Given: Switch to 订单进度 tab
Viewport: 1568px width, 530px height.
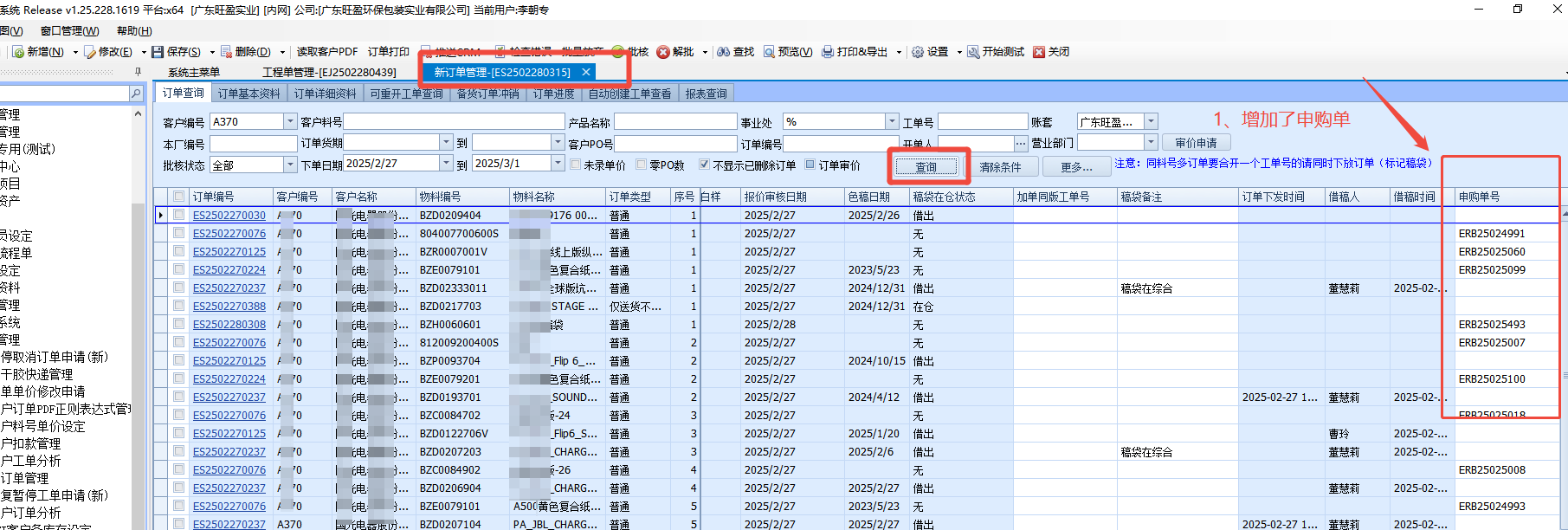Looking at the screenshot, I should point(553,94).
